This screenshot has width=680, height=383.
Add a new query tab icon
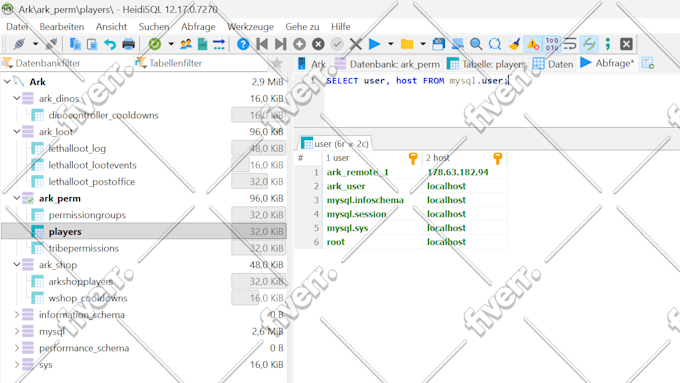pos(648,63)
